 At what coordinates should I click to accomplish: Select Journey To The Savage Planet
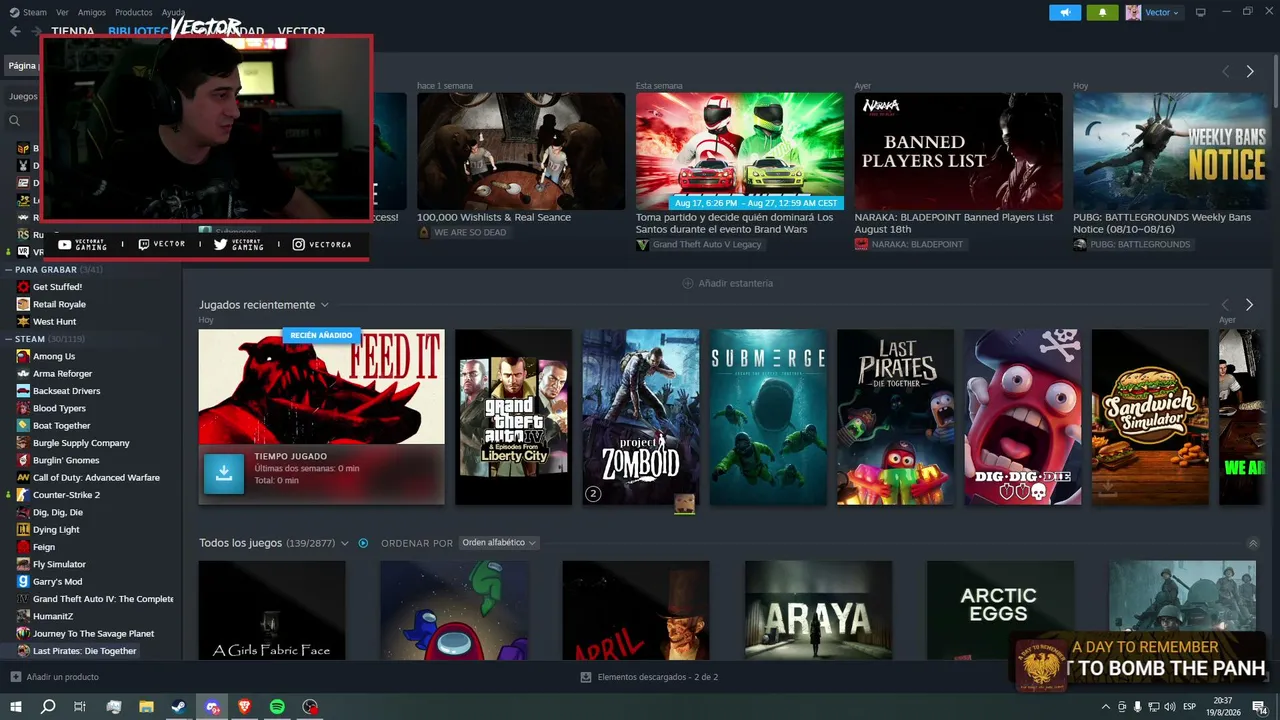pyautogui.click(x=93, y=634)
